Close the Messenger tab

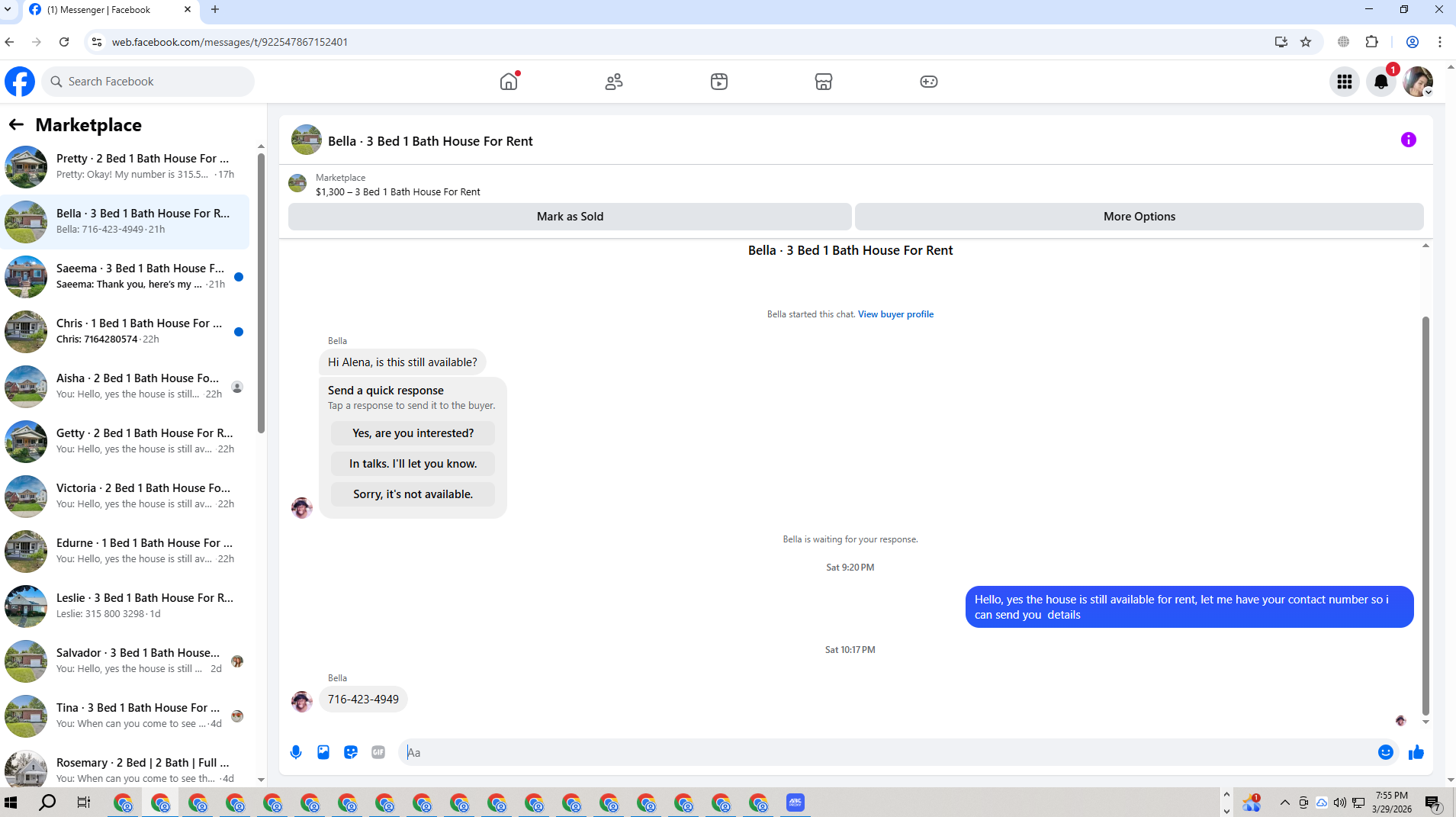click(x=188, y=10)
